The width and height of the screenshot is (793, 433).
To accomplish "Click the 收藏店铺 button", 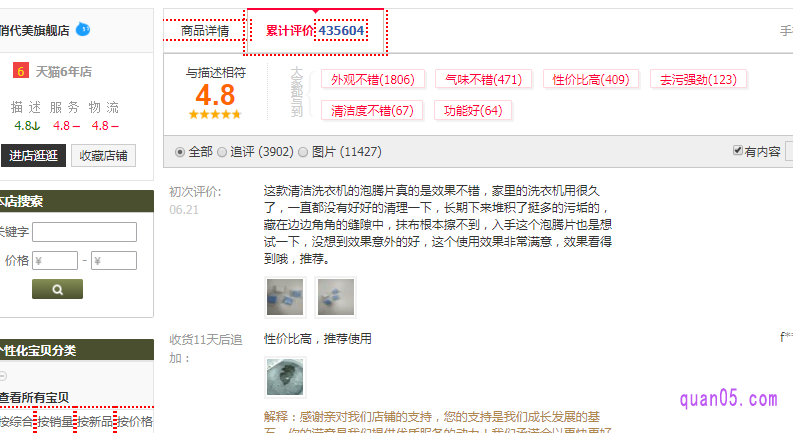I will point(104,155).
